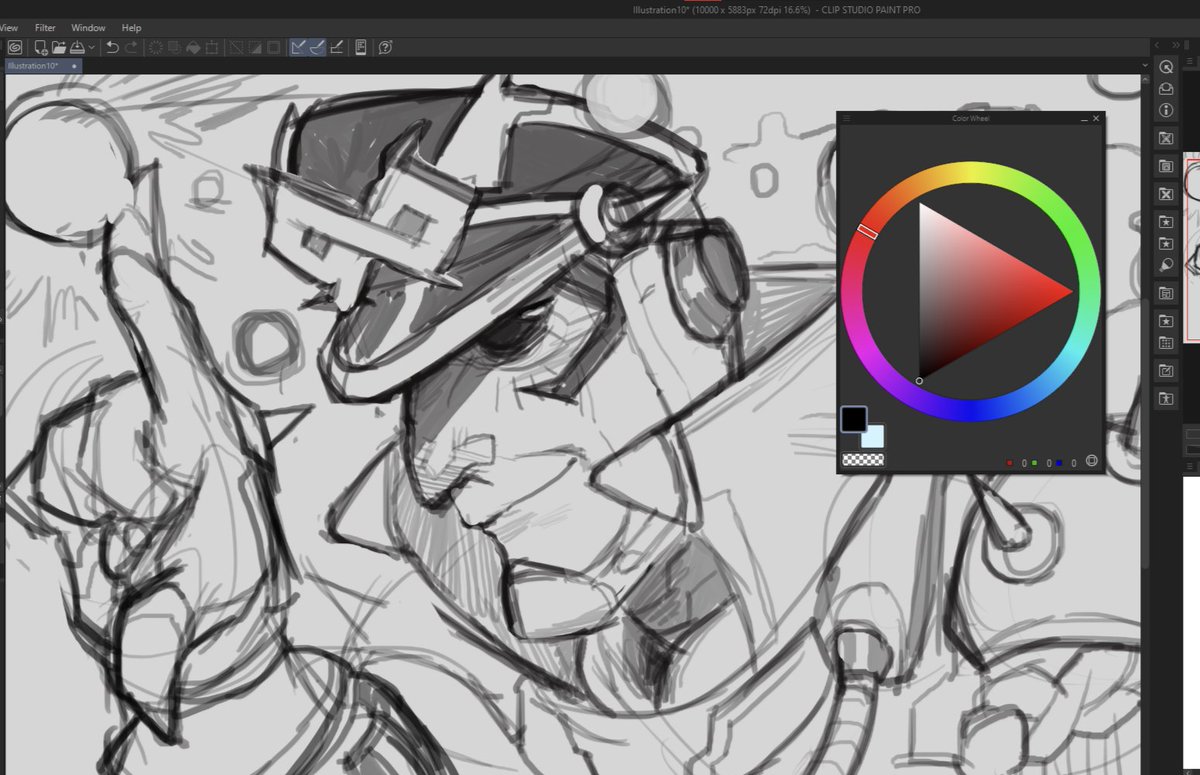Click the Invert selected area icon
The height and width of the screenshot is (775, 1200).
[254, 47]
